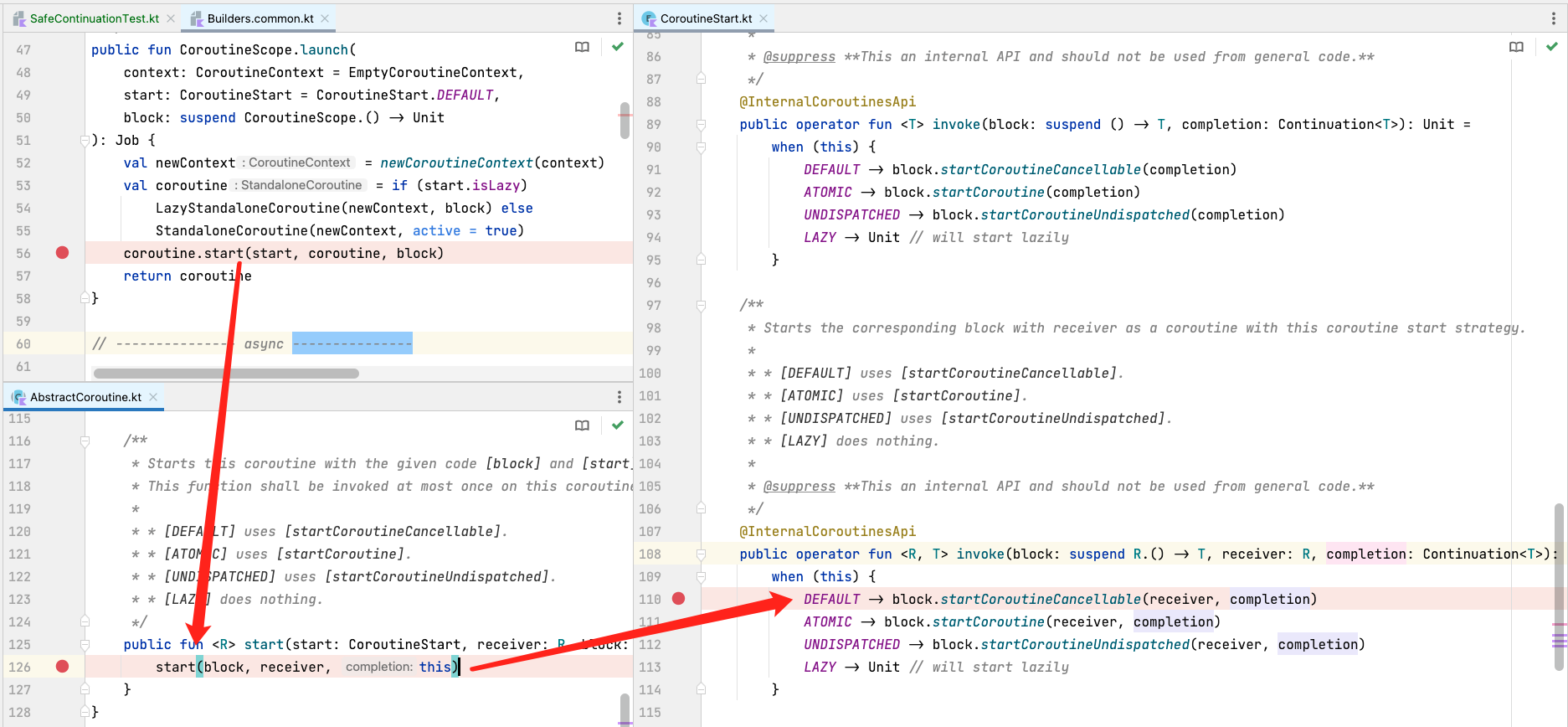Click inspection checkmark in CoroutineStart.kt editor

tap(1552, 47)
